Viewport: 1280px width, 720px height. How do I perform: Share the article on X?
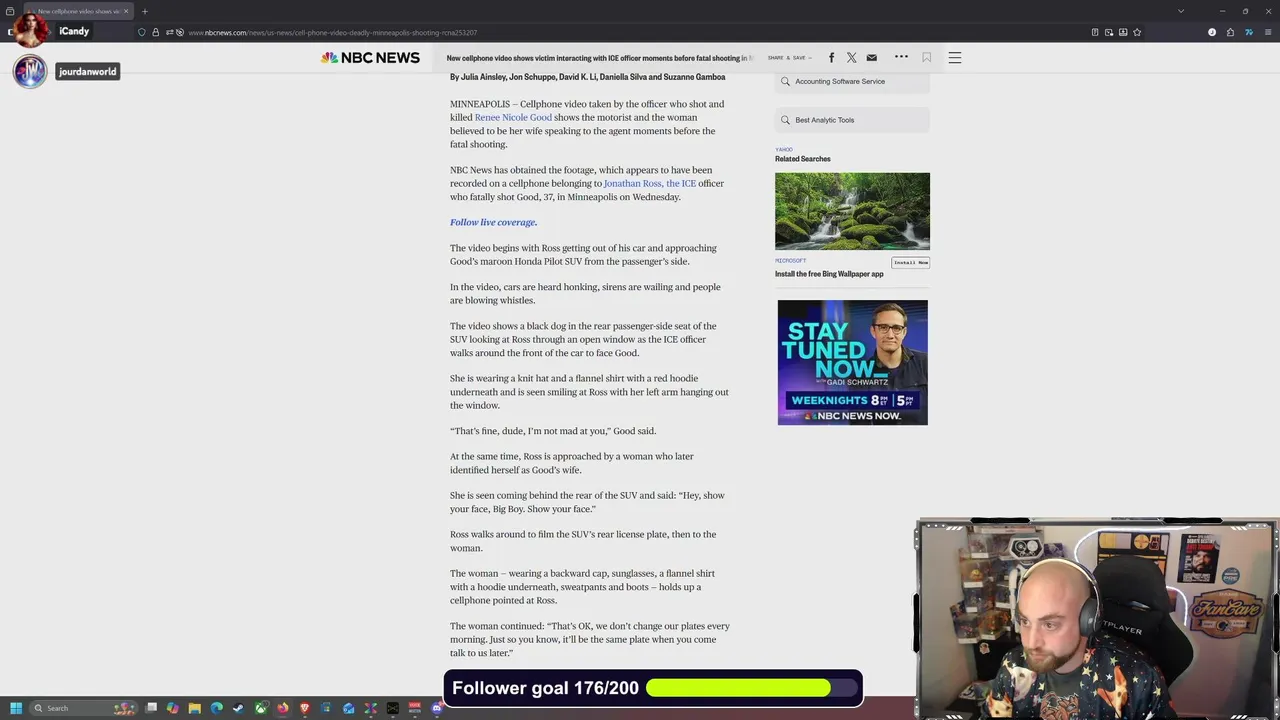(851, 58)
